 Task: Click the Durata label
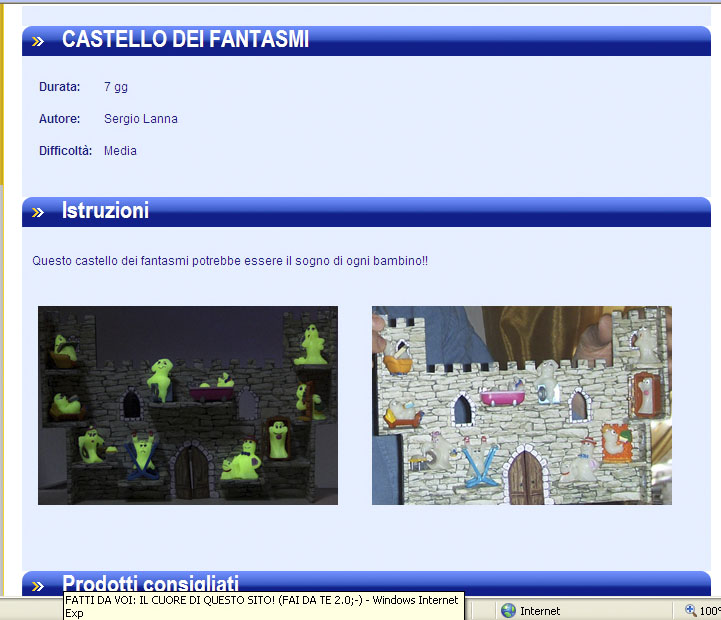(59, 86)
